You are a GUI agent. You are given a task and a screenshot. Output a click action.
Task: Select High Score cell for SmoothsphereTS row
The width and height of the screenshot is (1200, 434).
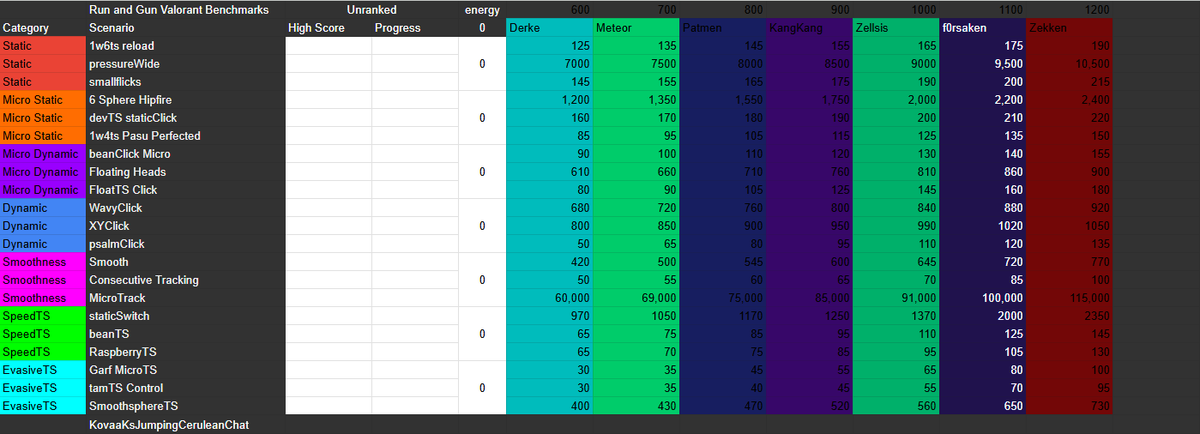point(329,405)
